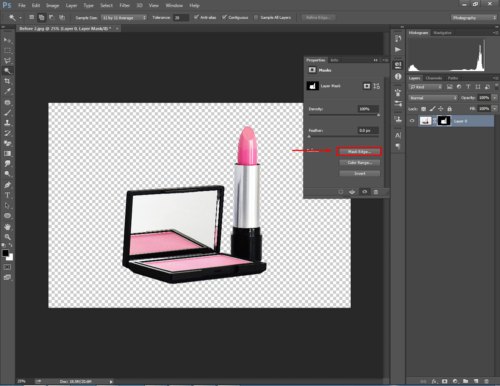Select the Hand tool
Screen dimensions: 500x386
[x=7, y=227]
